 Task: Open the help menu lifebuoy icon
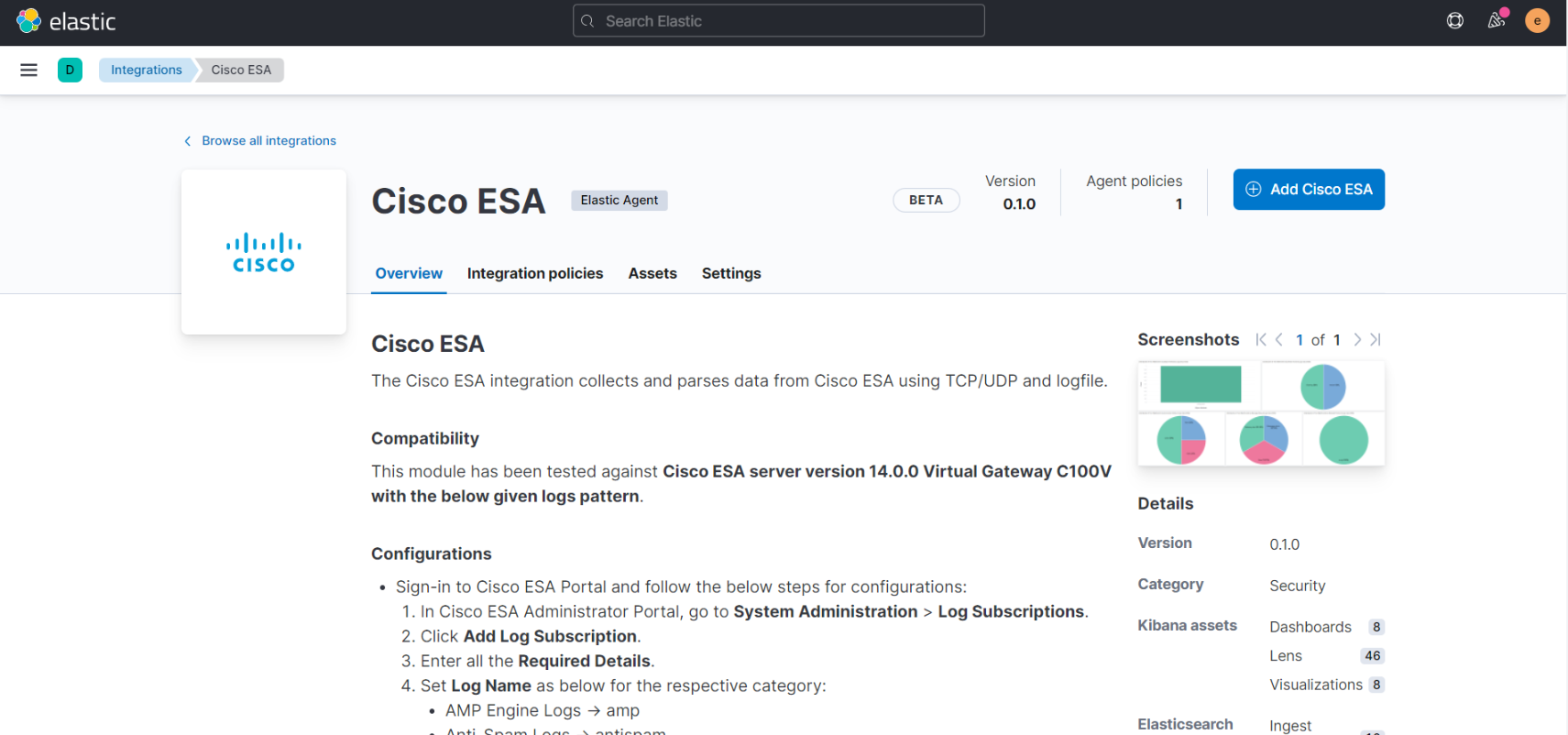click(x=1454, y=20)
